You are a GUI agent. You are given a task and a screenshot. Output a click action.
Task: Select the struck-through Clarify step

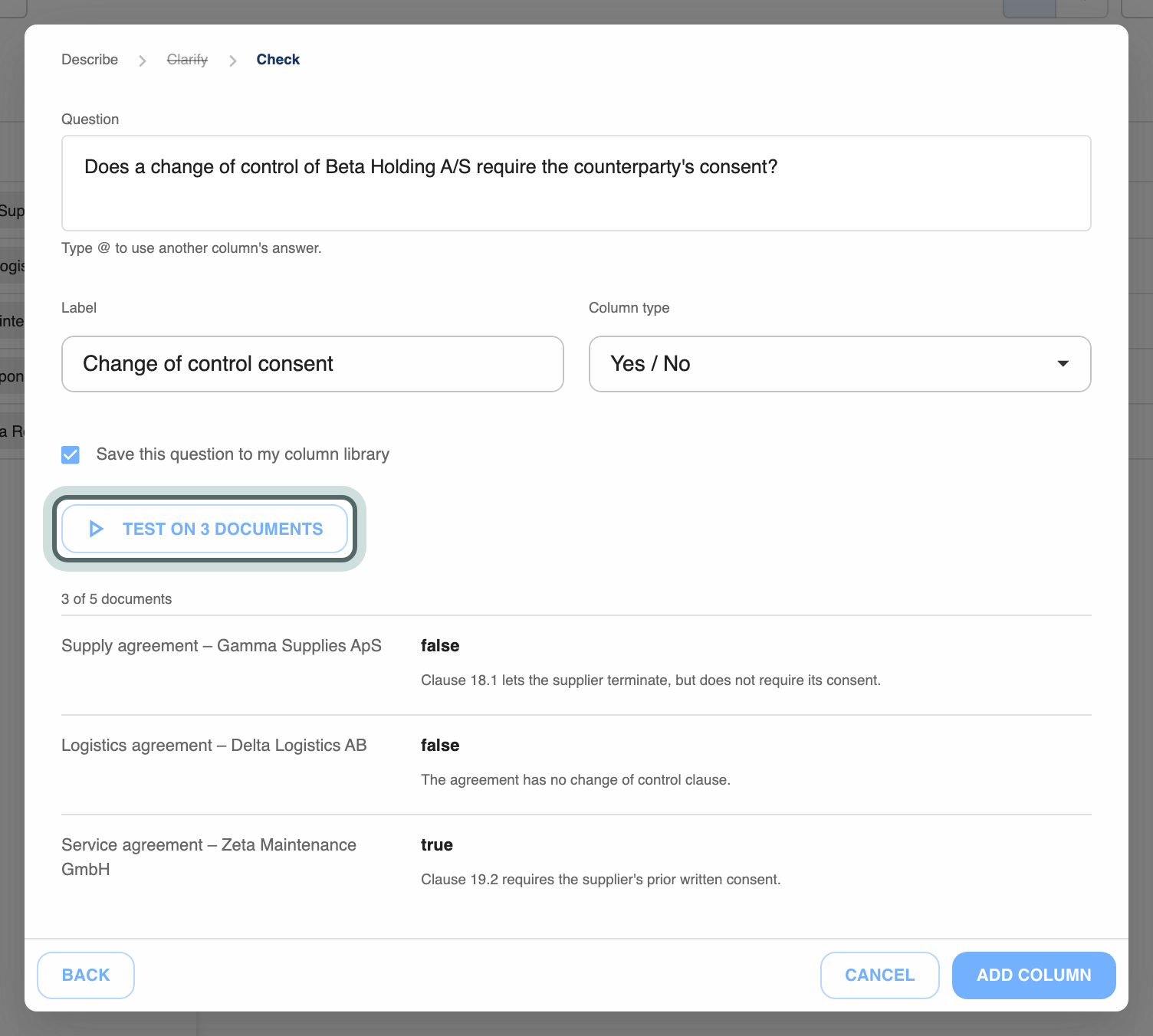[x=187, y=60]
